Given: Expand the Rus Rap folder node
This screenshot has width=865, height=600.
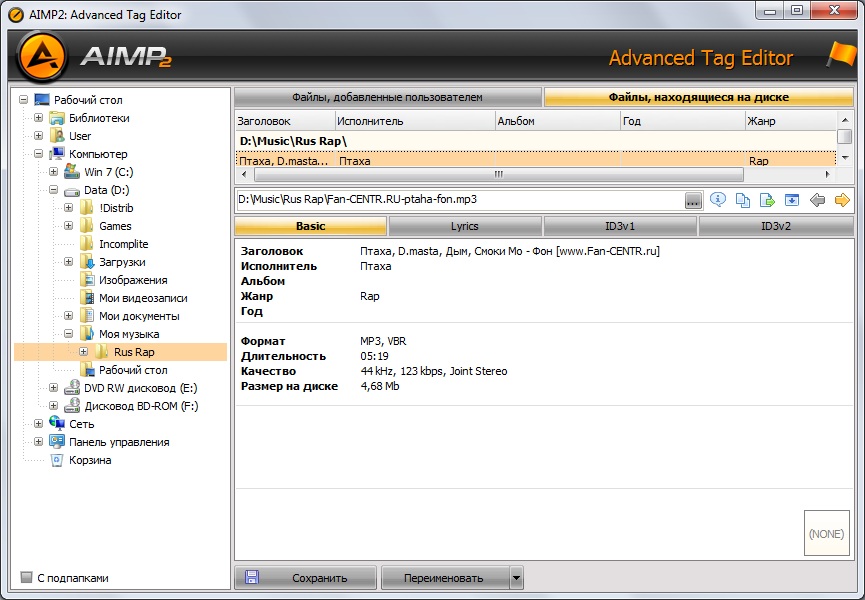Looking at the screenshot, I should pos(83,352).
